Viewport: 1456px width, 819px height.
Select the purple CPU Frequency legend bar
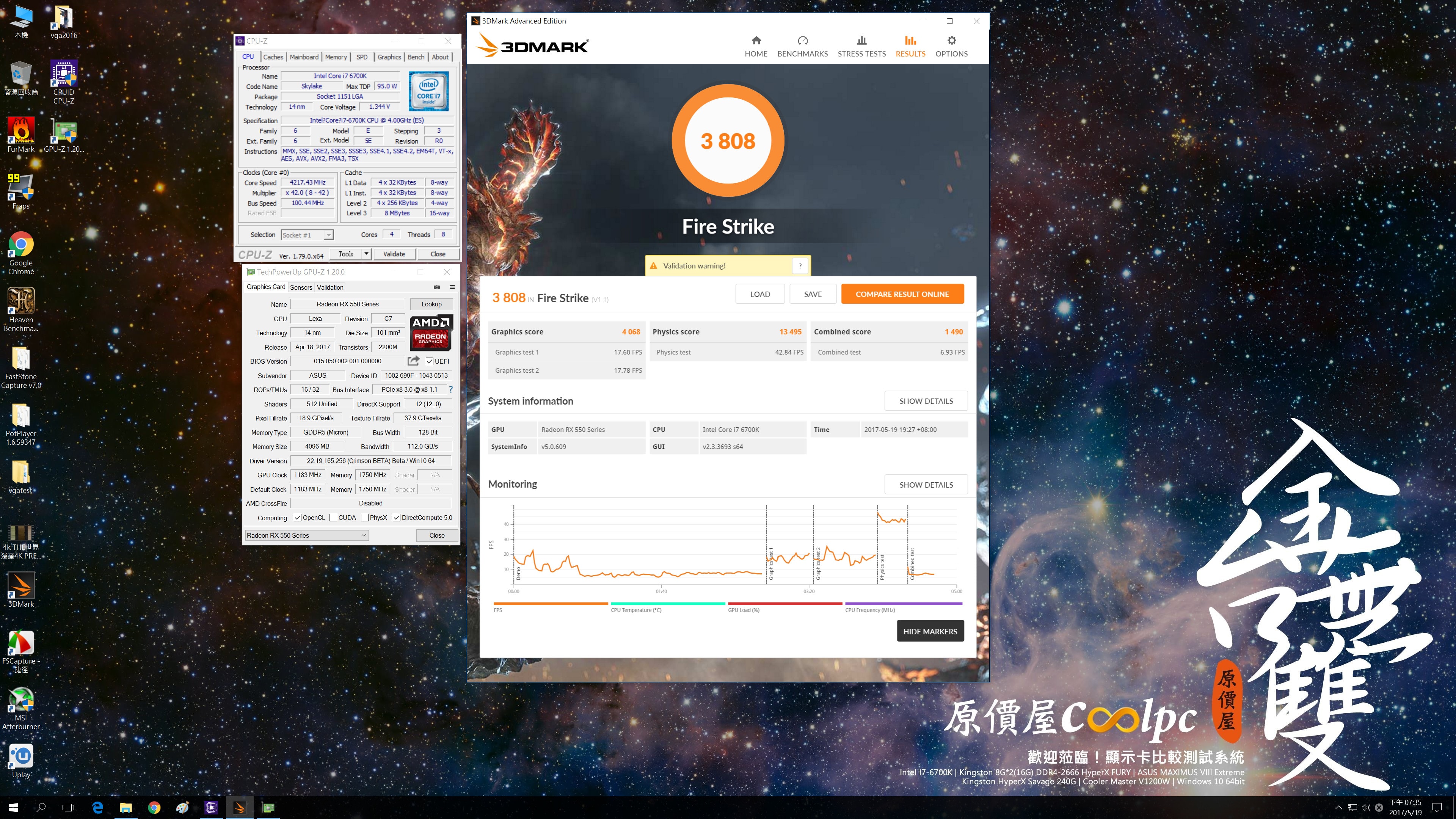click(x=903, y=604)
